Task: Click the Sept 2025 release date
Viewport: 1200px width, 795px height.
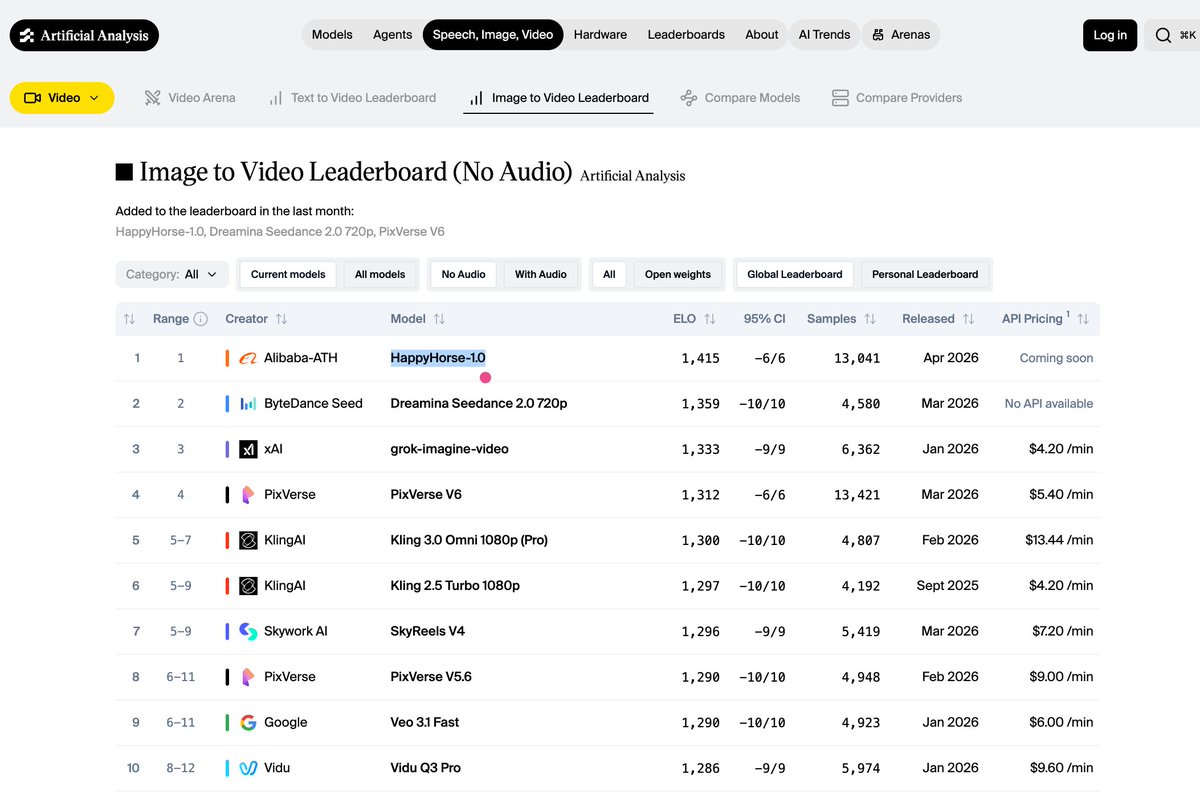Action: pos(948,586)
